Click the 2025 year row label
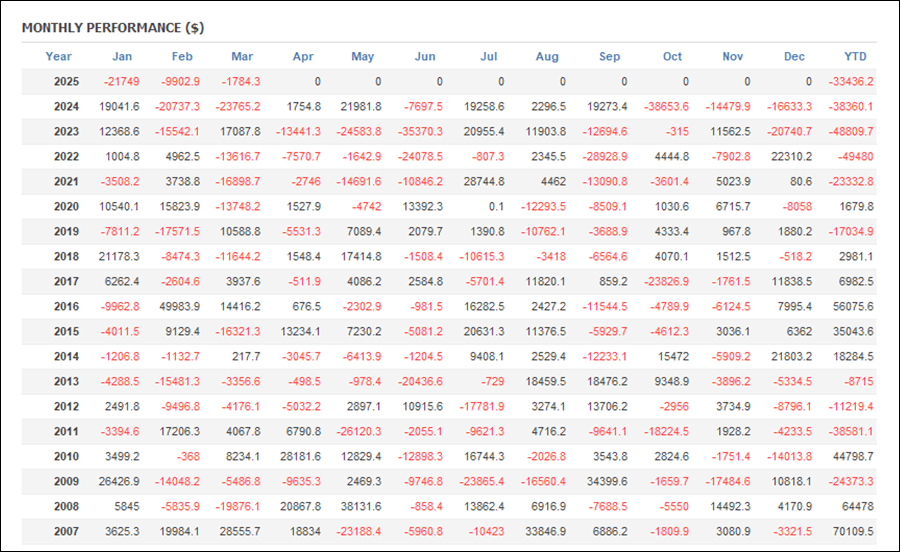The width and height of the screenshot is (900, 552). coord(67,81)
